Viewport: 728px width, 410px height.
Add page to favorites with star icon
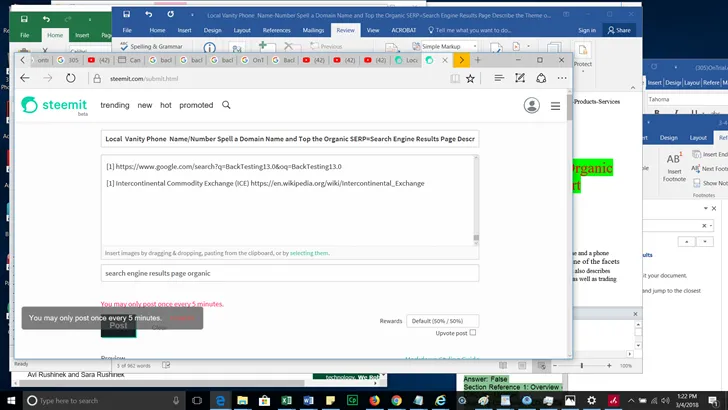tap(470, 78)
